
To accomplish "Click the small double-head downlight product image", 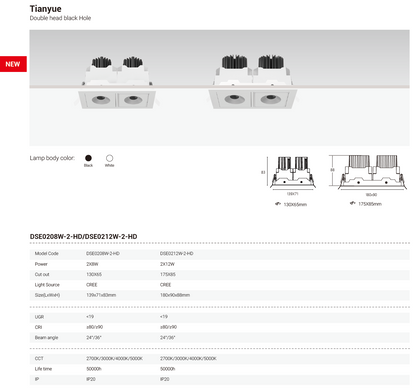I will 117,82.
